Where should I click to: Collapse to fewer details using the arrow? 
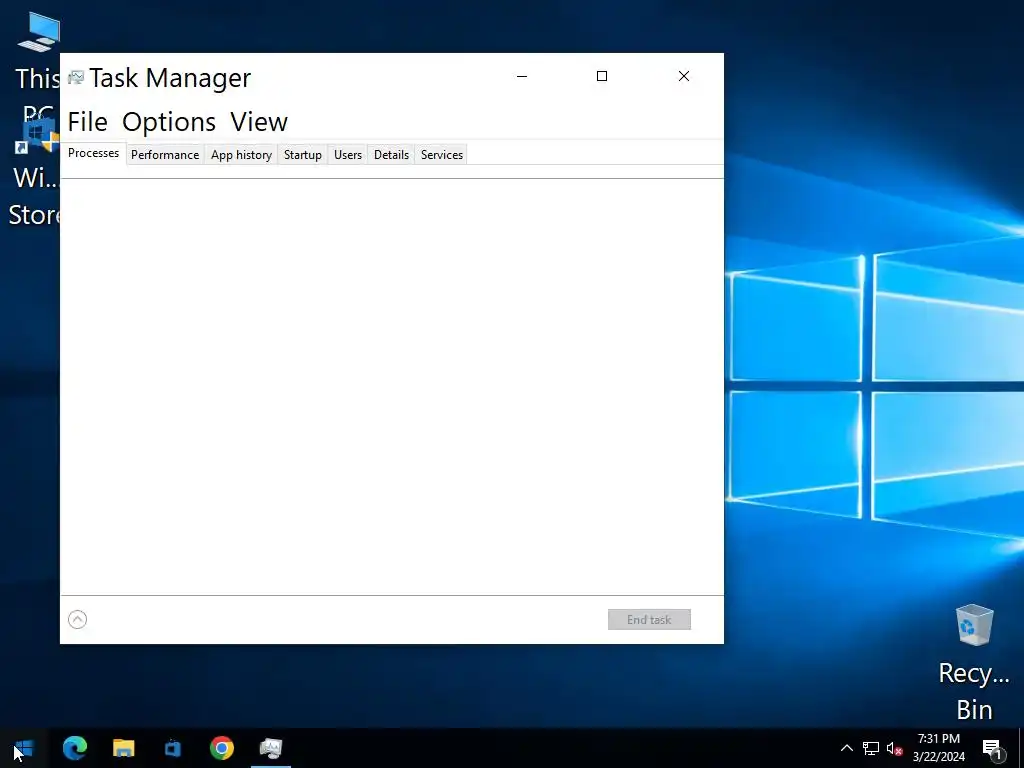(78, 619)
